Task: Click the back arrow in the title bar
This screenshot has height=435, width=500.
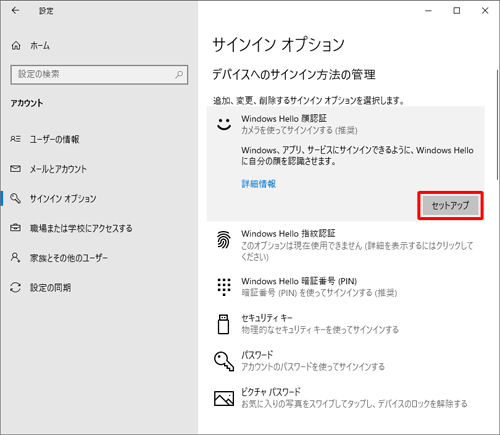Action: (x=15, y=11)
